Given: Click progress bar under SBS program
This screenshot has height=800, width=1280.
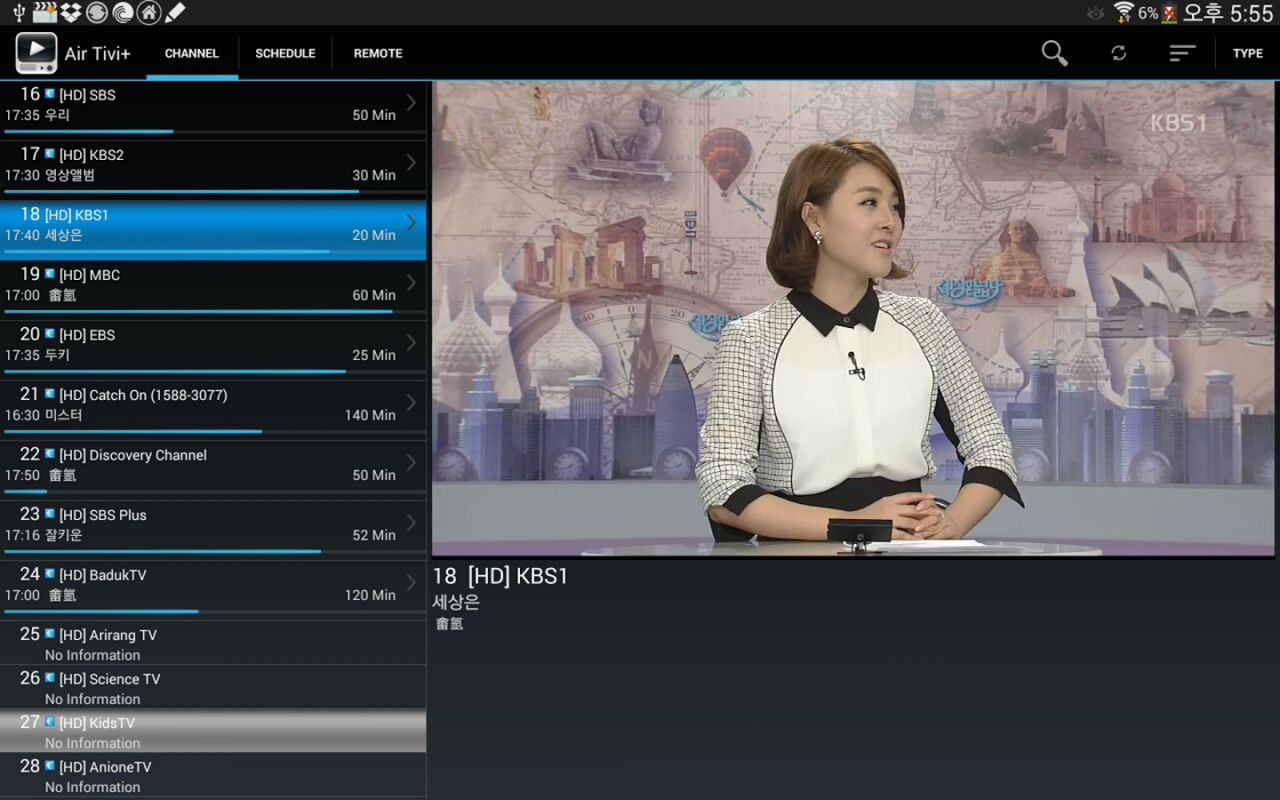Looking at the screenshot, I should (x=214, y=131).
